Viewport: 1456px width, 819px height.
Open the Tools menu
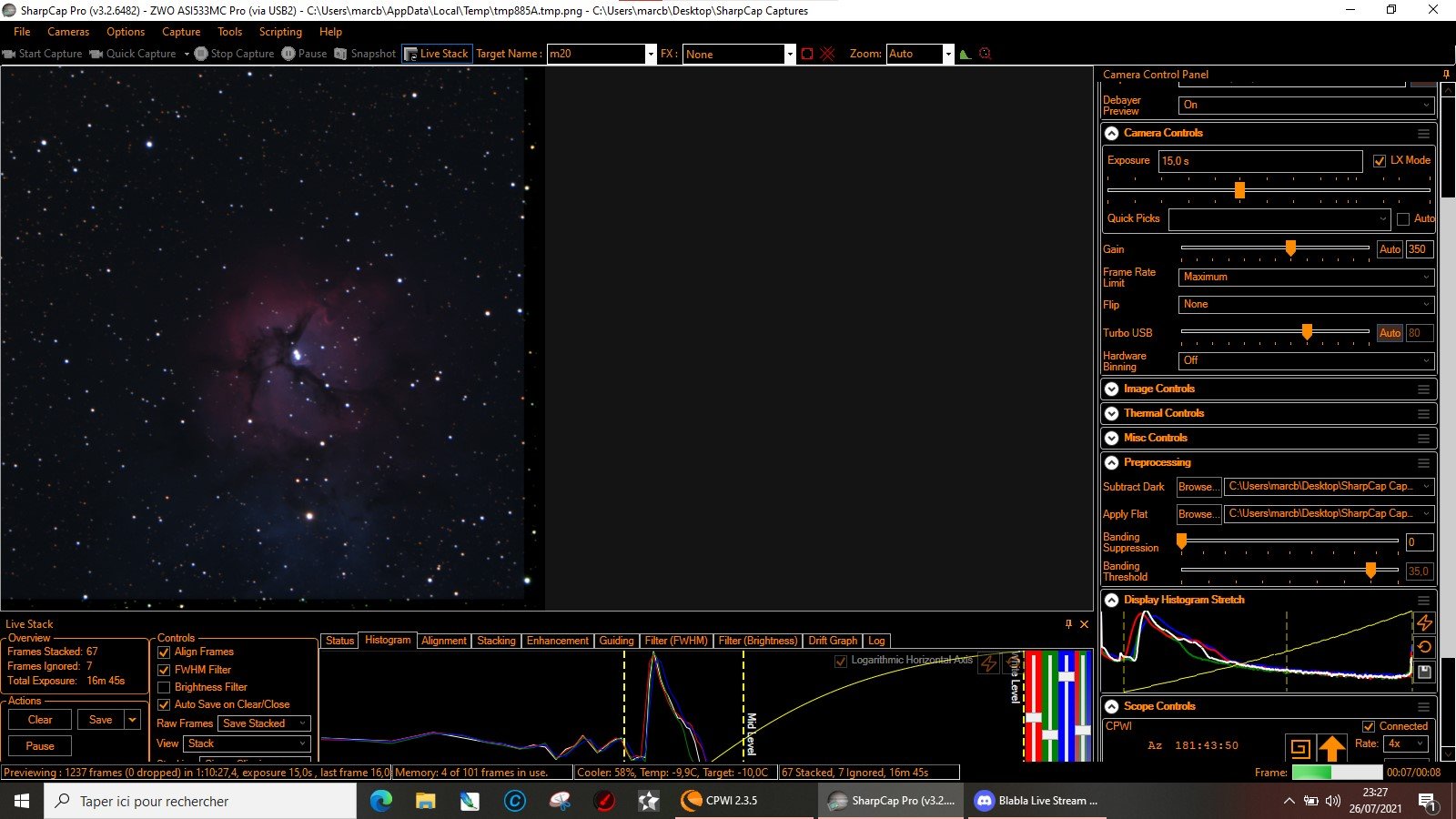[230, 32]
